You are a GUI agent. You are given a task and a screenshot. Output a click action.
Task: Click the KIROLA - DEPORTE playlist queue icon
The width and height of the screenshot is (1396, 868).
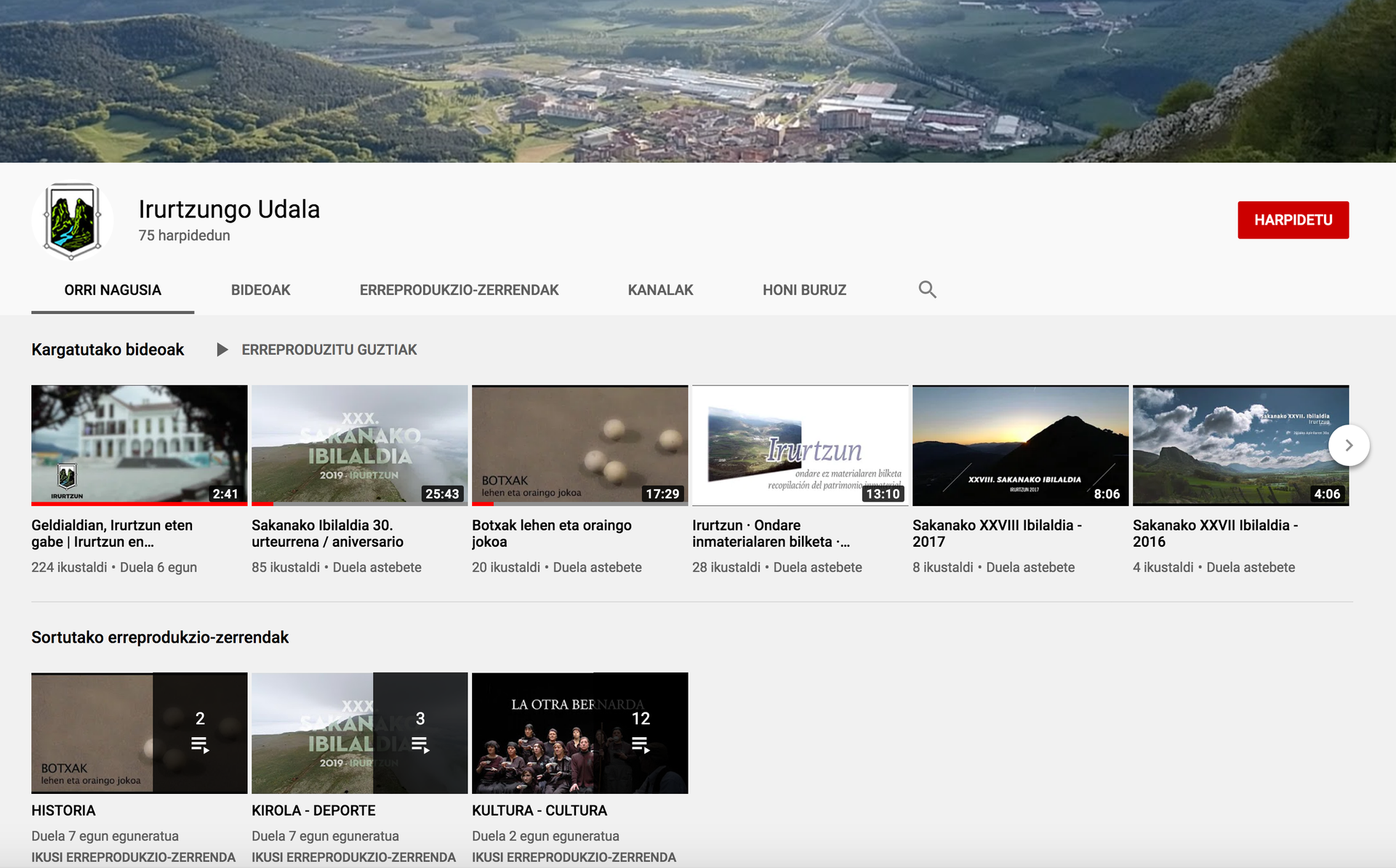pyautogui.click(x=420, y=744)
